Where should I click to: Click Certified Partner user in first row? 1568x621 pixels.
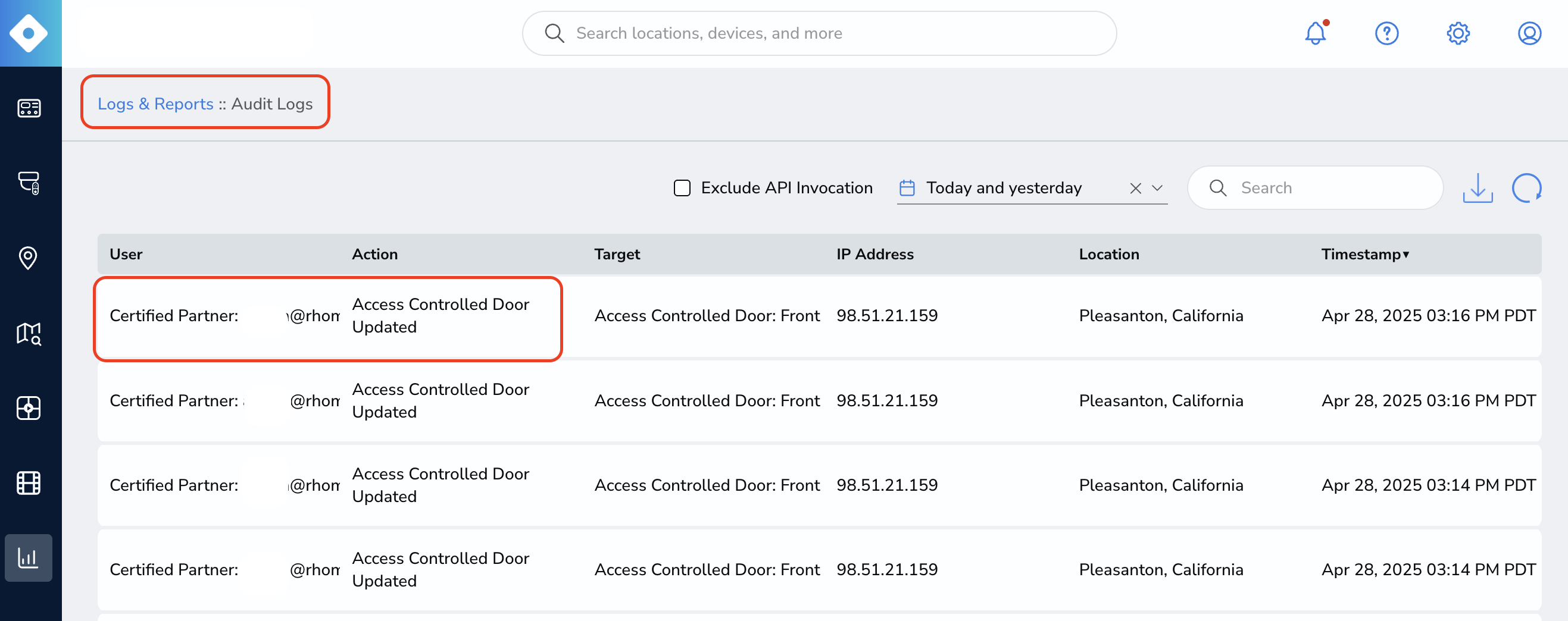(x=224, y=316)
